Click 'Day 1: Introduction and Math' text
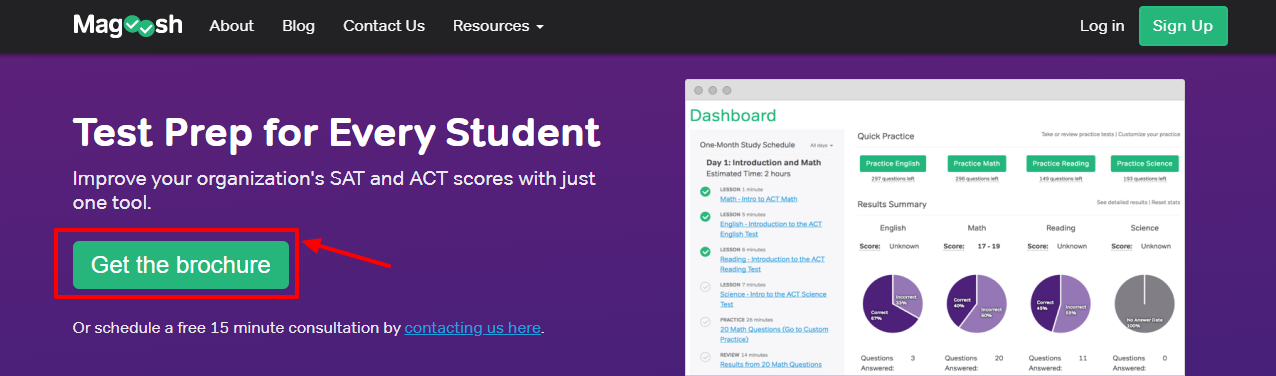This screenshot has width=1276, height=376. point(764,162)
